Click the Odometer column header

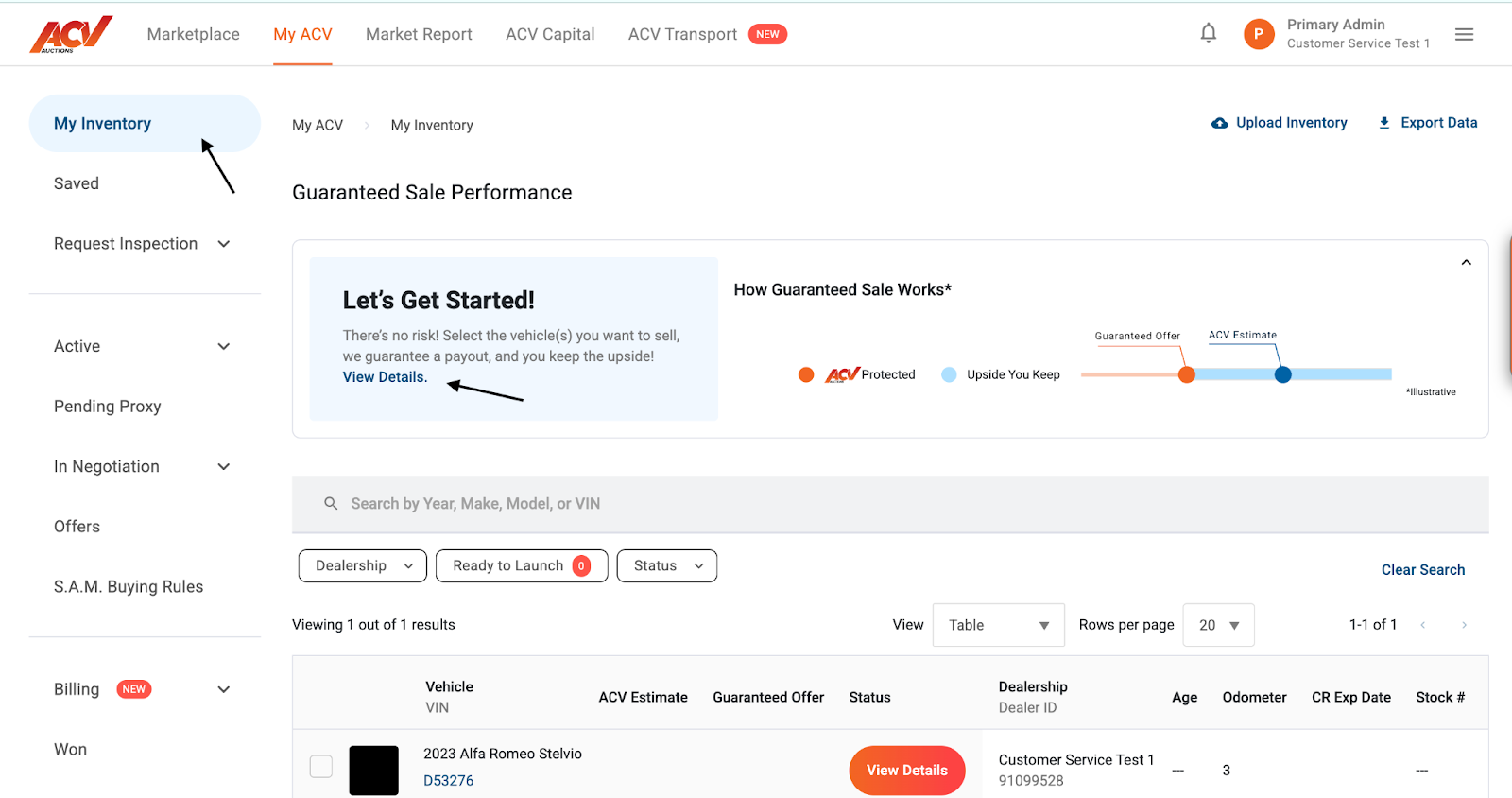(x=1254, y=698)
